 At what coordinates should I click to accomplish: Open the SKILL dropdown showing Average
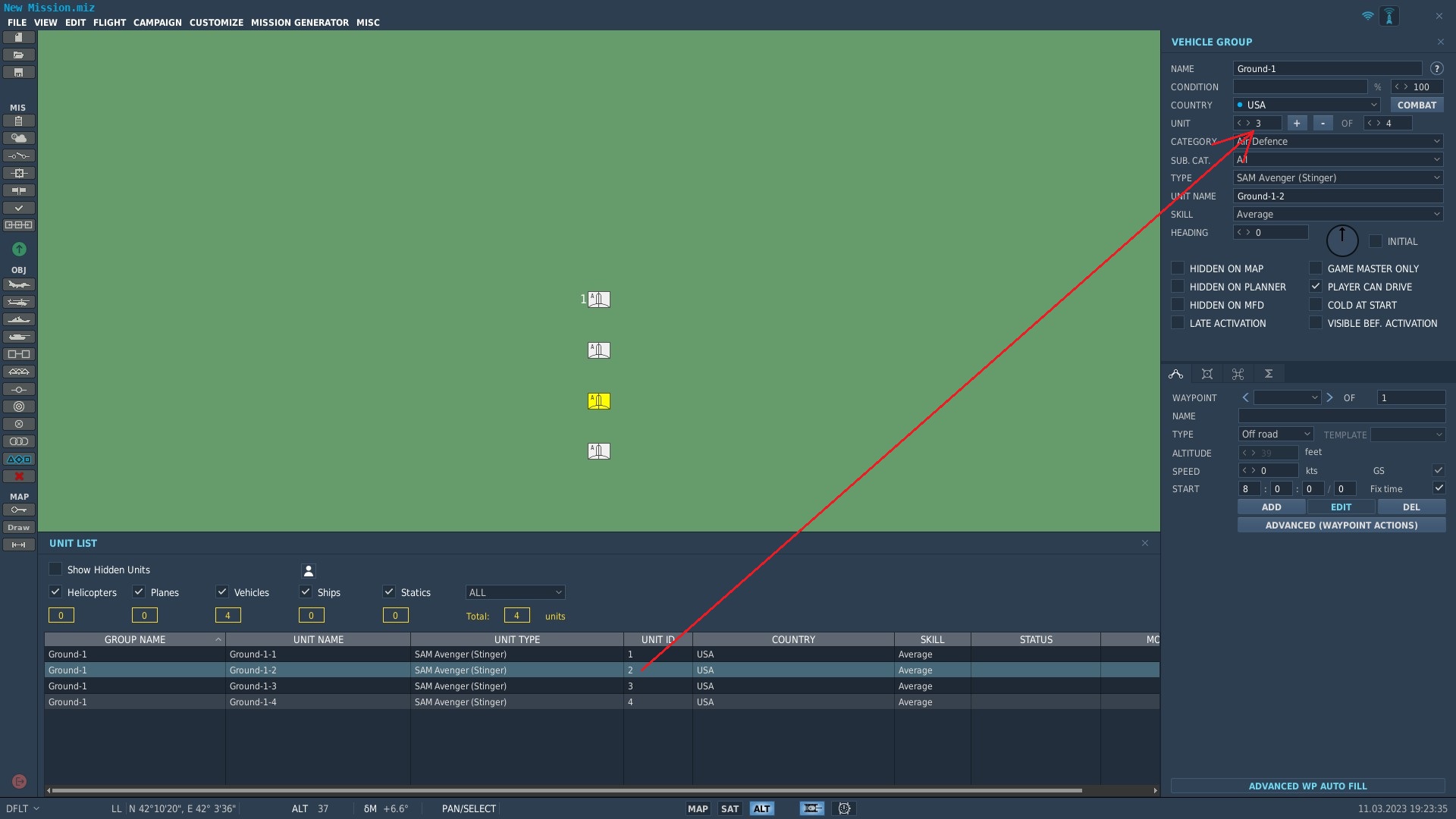(x=1338, y=214)
